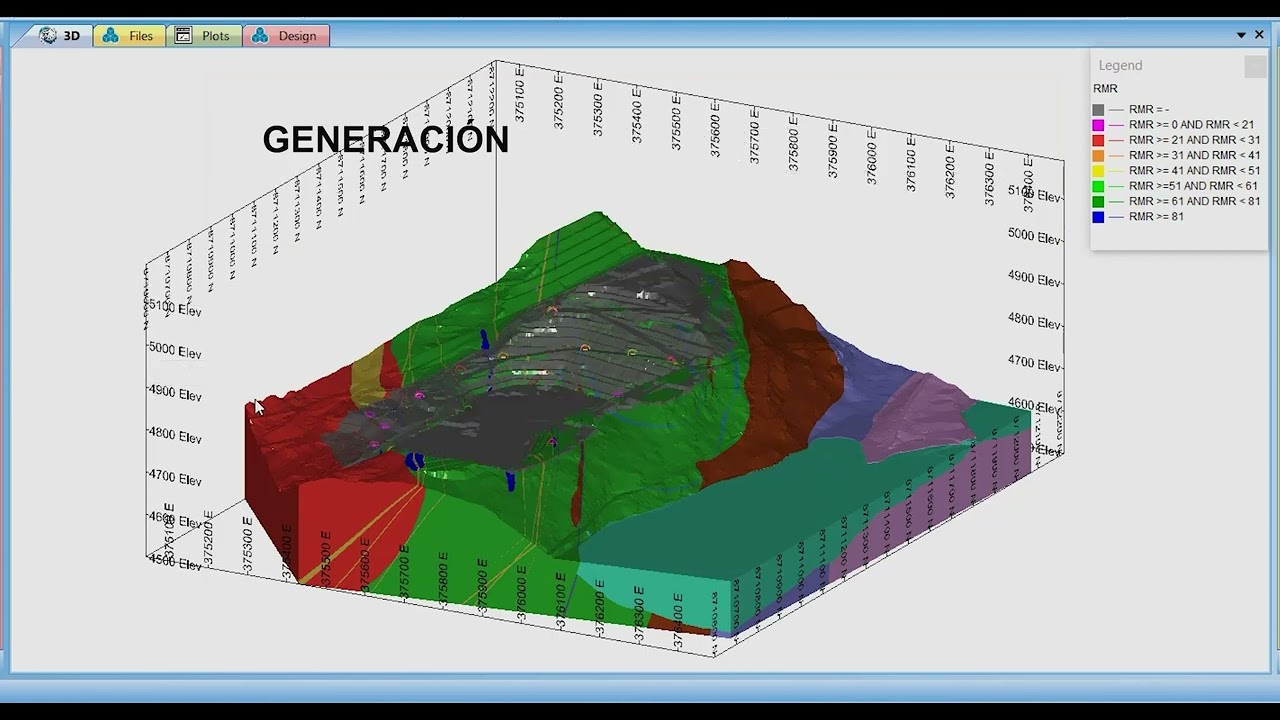Viewport: 1280px width, 720px height.
Task: Click the 'RMR' legend heading
Action: tap(1105, 89)
